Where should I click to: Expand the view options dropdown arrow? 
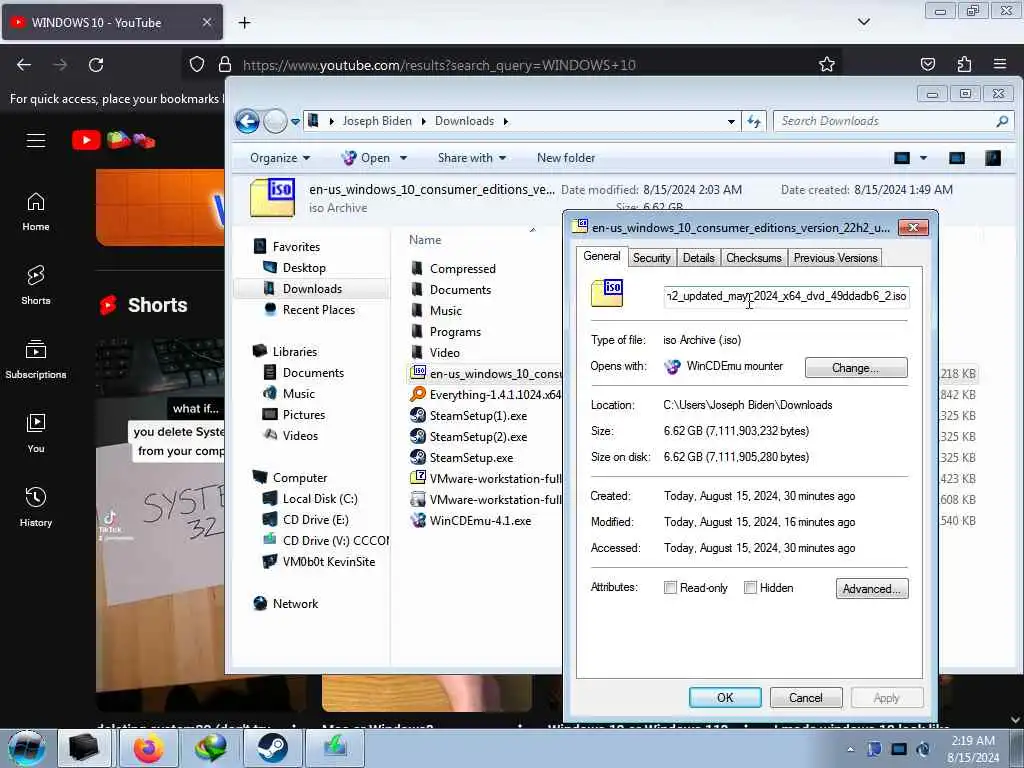coord(923,158)
